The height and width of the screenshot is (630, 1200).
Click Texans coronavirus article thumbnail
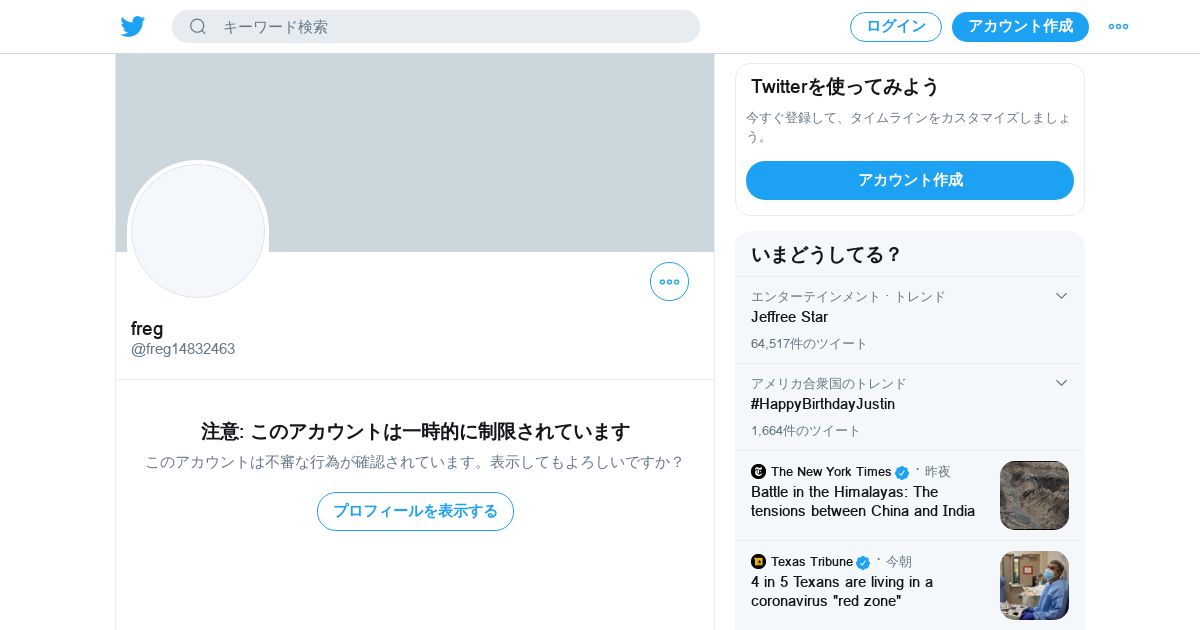[x=1034, y=585]
